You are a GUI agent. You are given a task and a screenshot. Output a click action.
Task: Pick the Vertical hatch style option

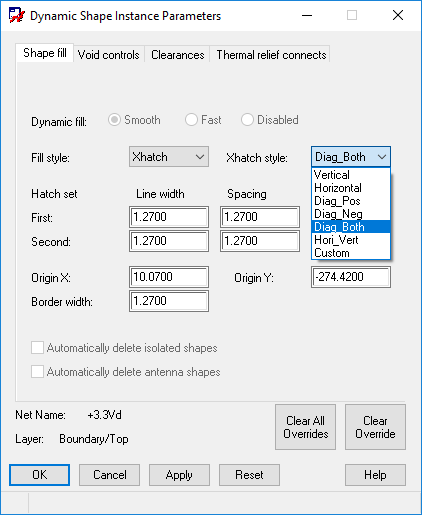351,175
